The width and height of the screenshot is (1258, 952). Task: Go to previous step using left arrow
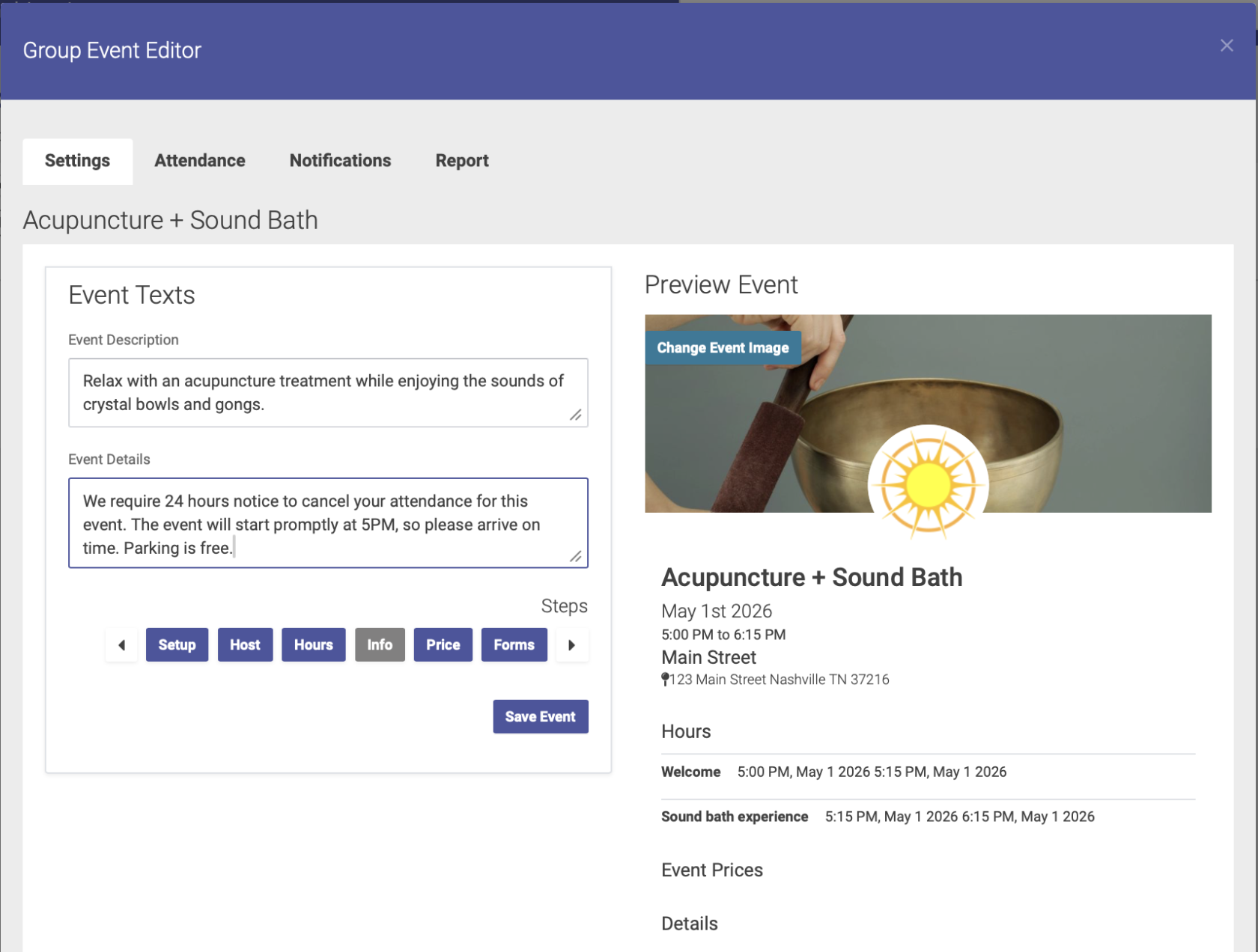(x=121, y=644)
